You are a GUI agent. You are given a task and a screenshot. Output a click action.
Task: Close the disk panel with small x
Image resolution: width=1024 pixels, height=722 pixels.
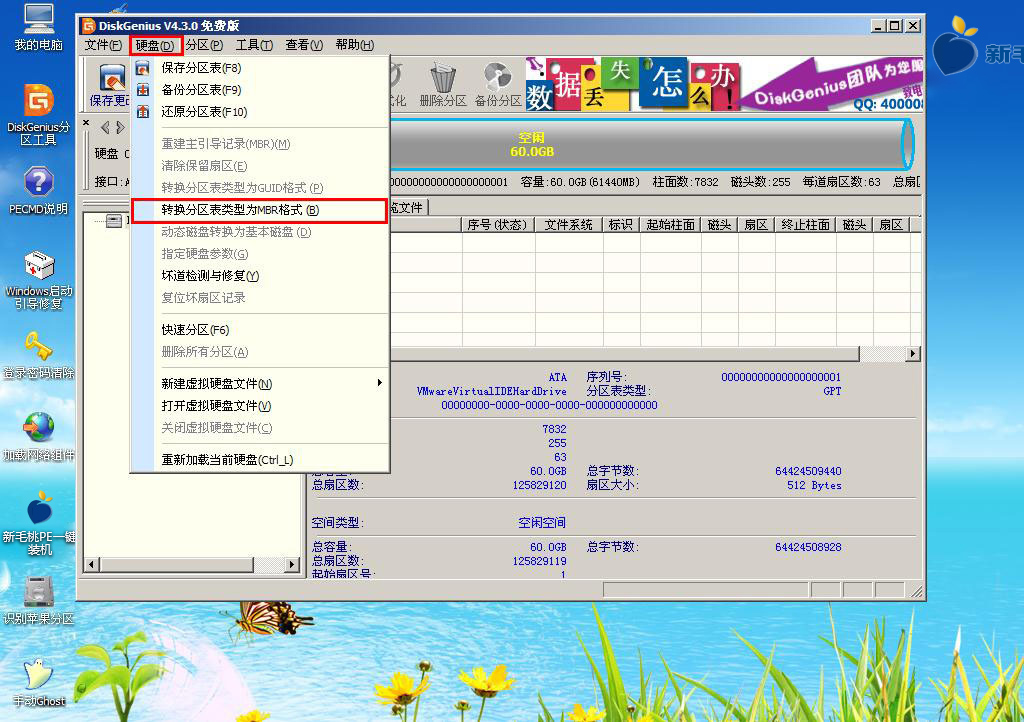coord(86,122)
